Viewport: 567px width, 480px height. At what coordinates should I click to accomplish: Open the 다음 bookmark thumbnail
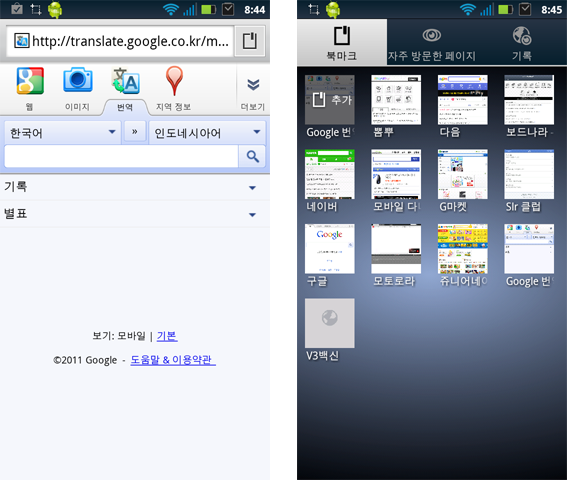tap(462, 100)
